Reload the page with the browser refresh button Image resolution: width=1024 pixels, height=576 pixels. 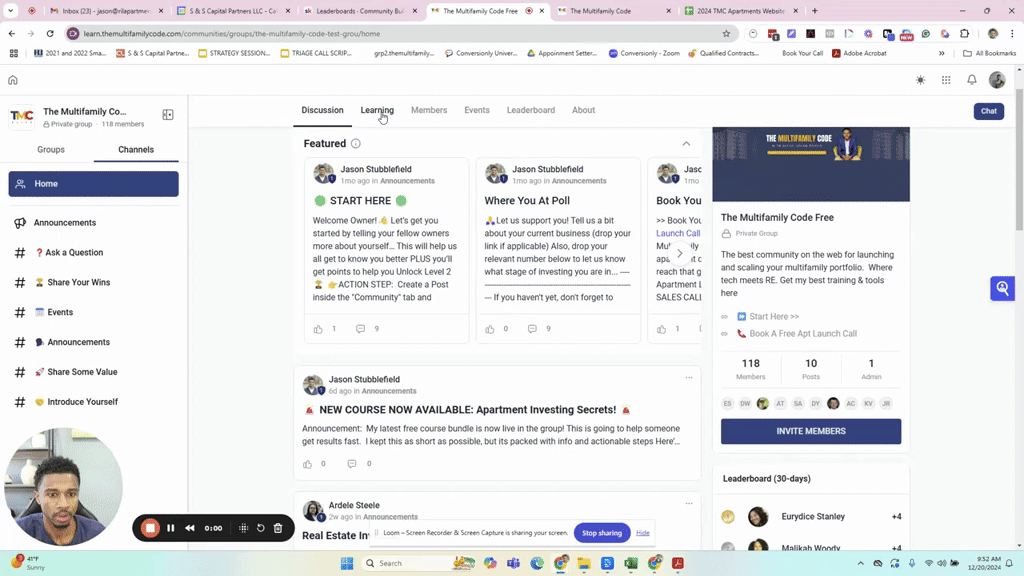(50, 33)
